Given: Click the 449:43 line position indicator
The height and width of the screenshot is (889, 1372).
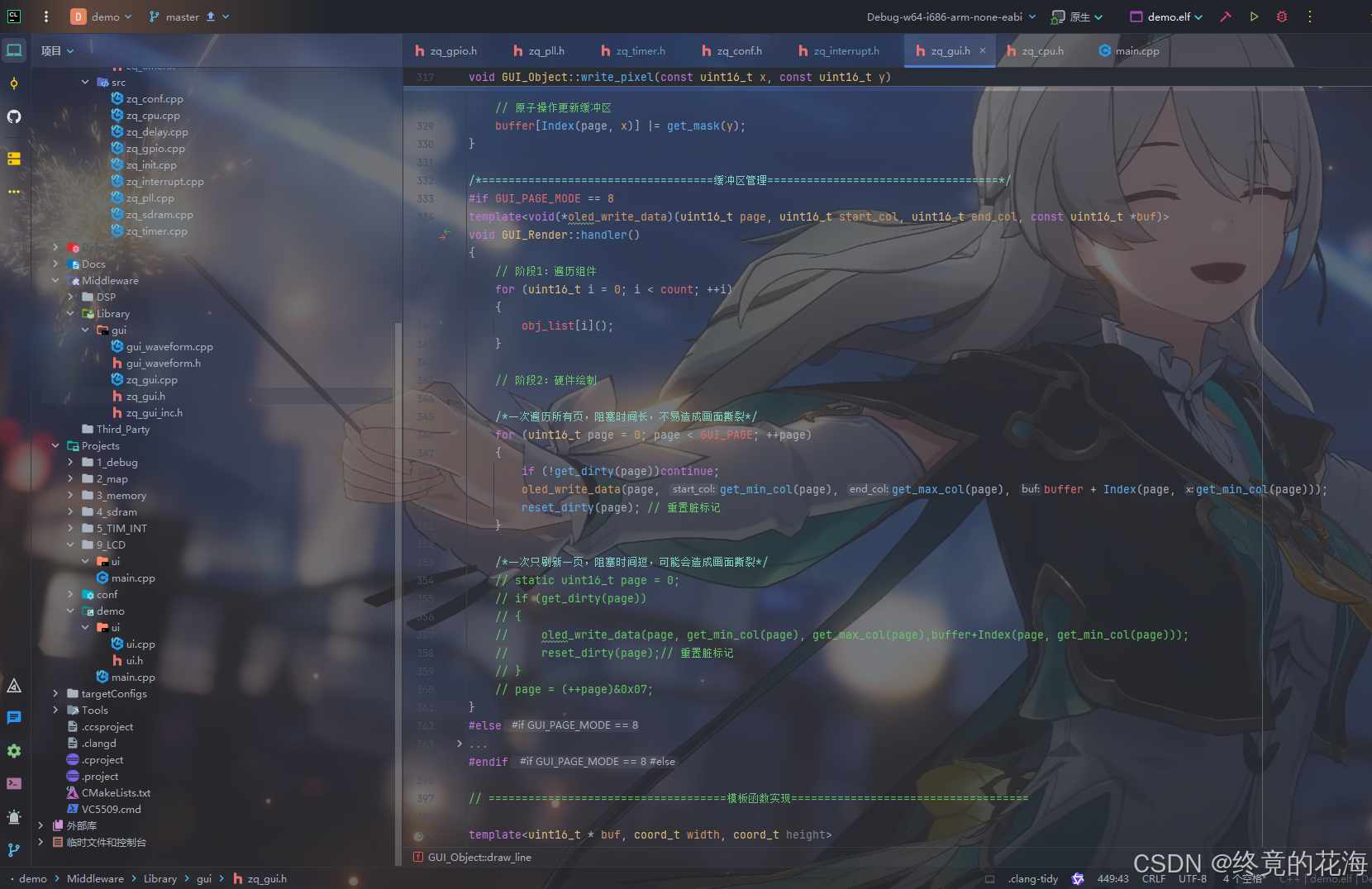Looking at the screenshot, I should click(x=1112, y=878).
